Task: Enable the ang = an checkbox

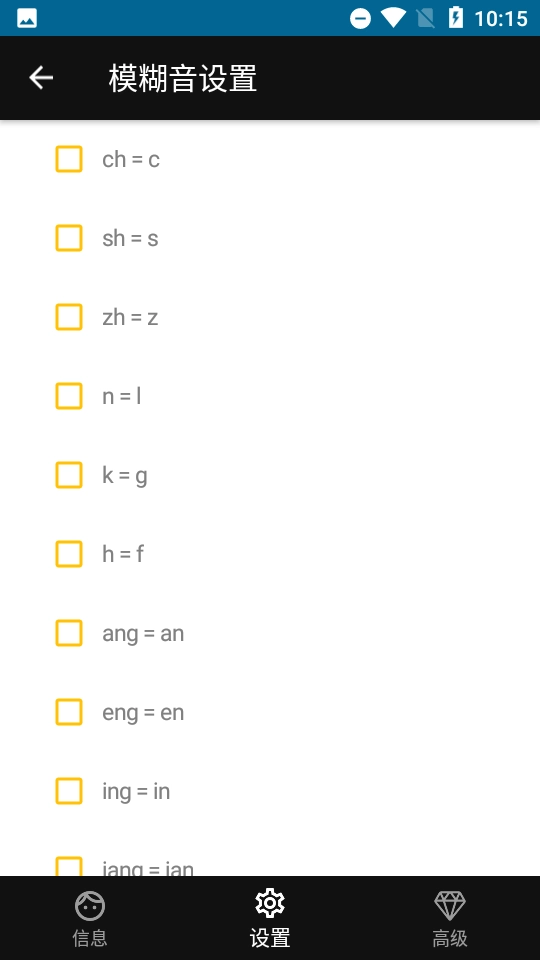Action: click(x=69, y=633)
